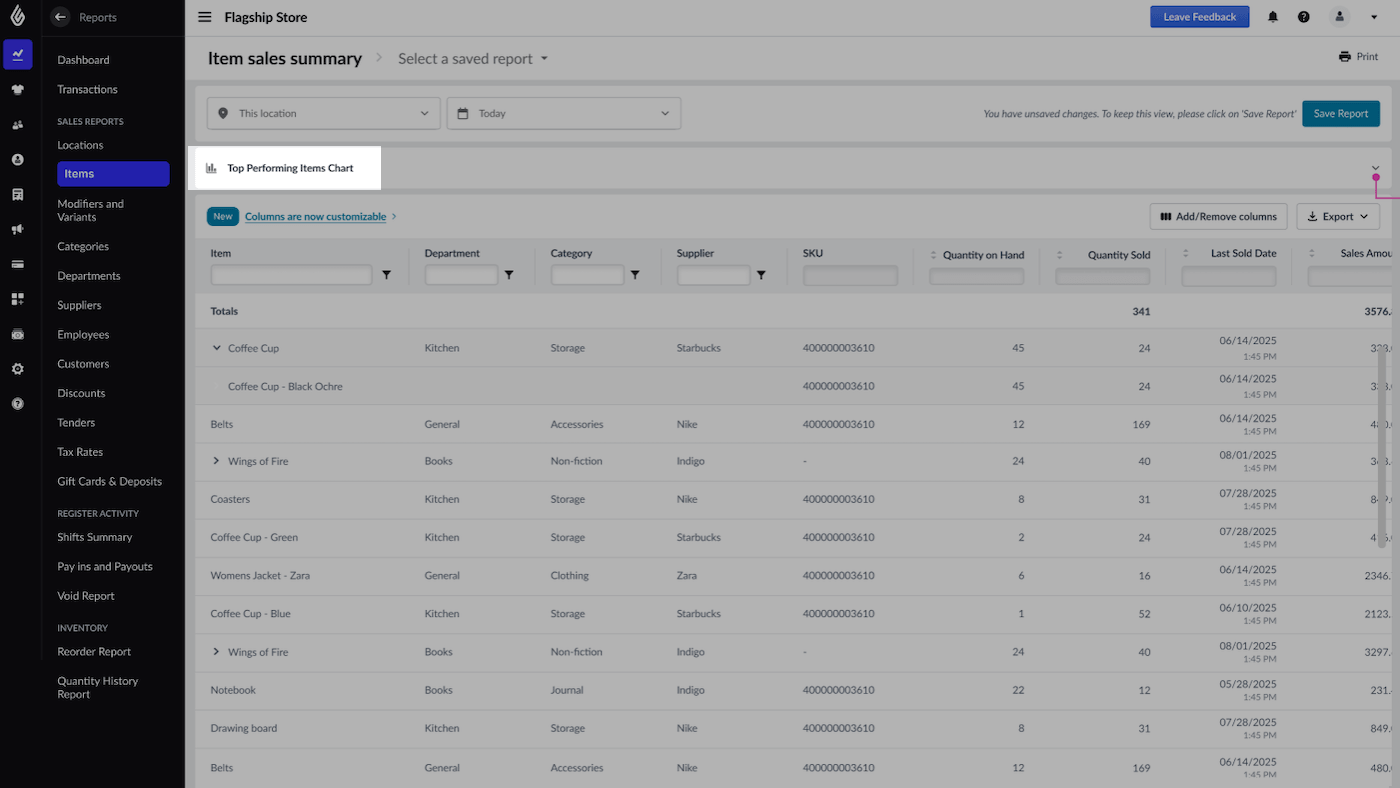Sort by Last Sold Date arrows

(x=1186, y=254)
